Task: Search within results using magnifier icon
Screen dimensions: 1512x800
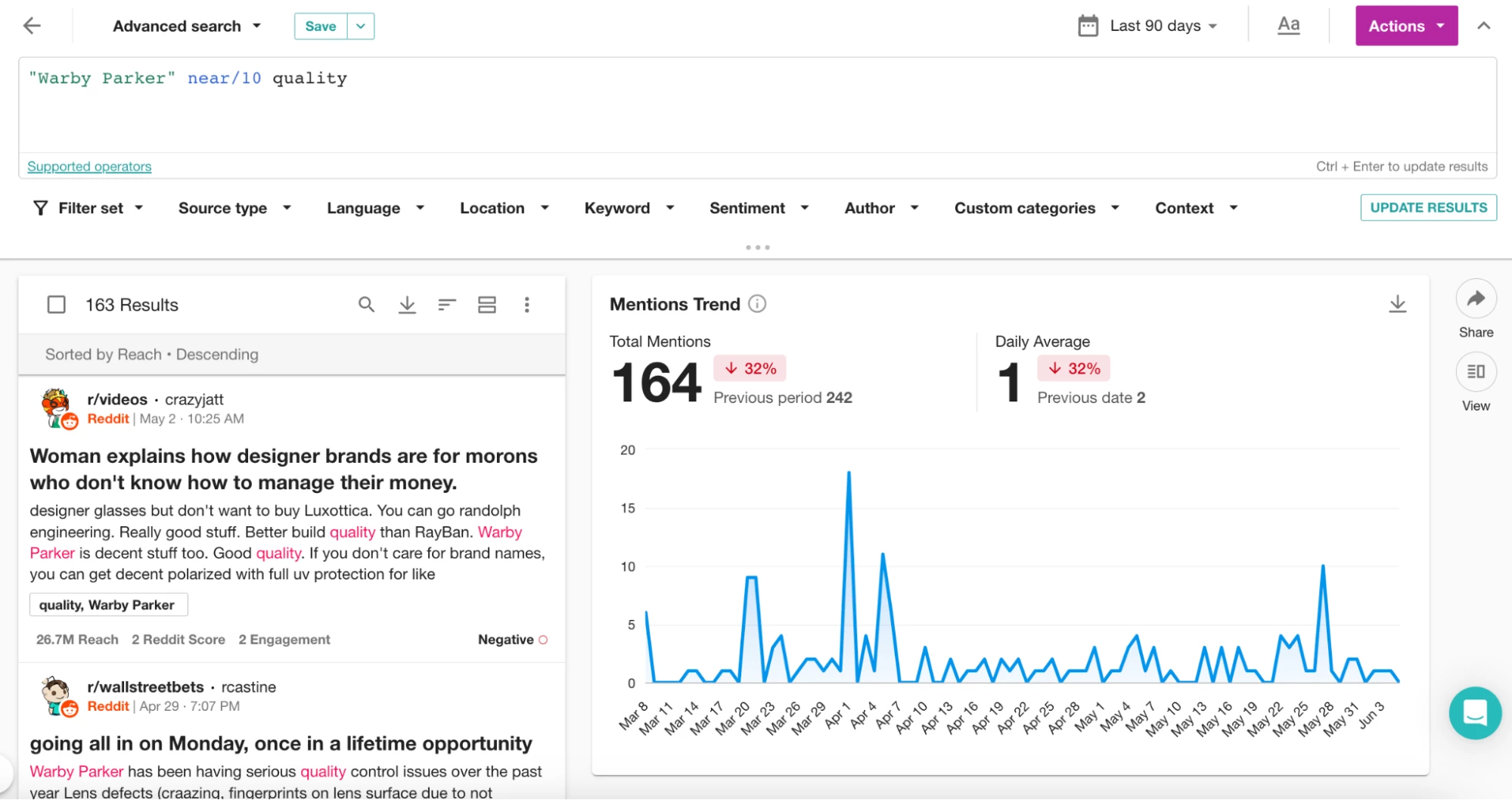Action: click(366, 304)
